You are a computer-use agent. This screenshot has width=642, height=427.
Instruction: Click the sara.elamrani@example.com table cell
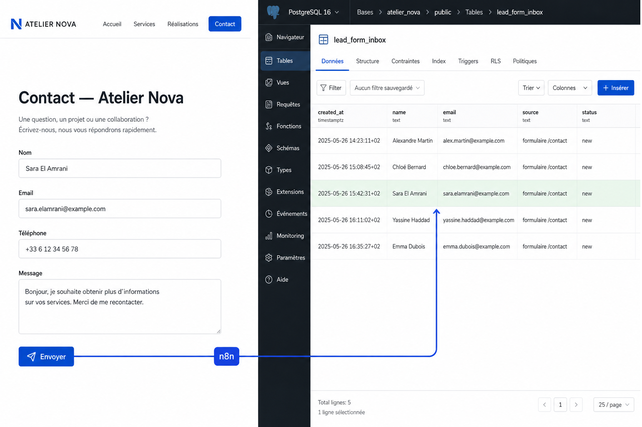[x=476, y=194]
